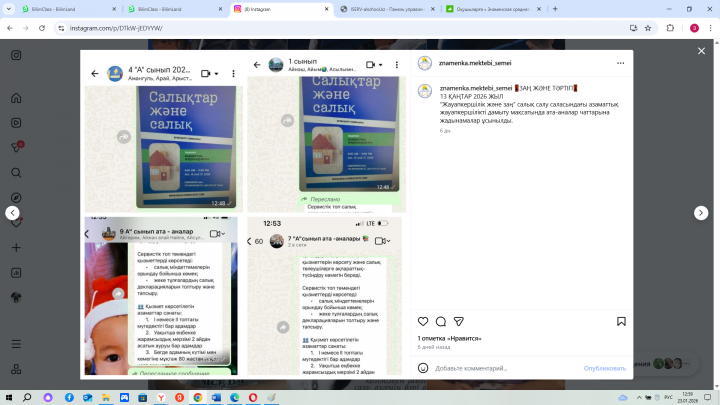Reload the page
This screenshot has width=720, height=405.
[42, 28]
